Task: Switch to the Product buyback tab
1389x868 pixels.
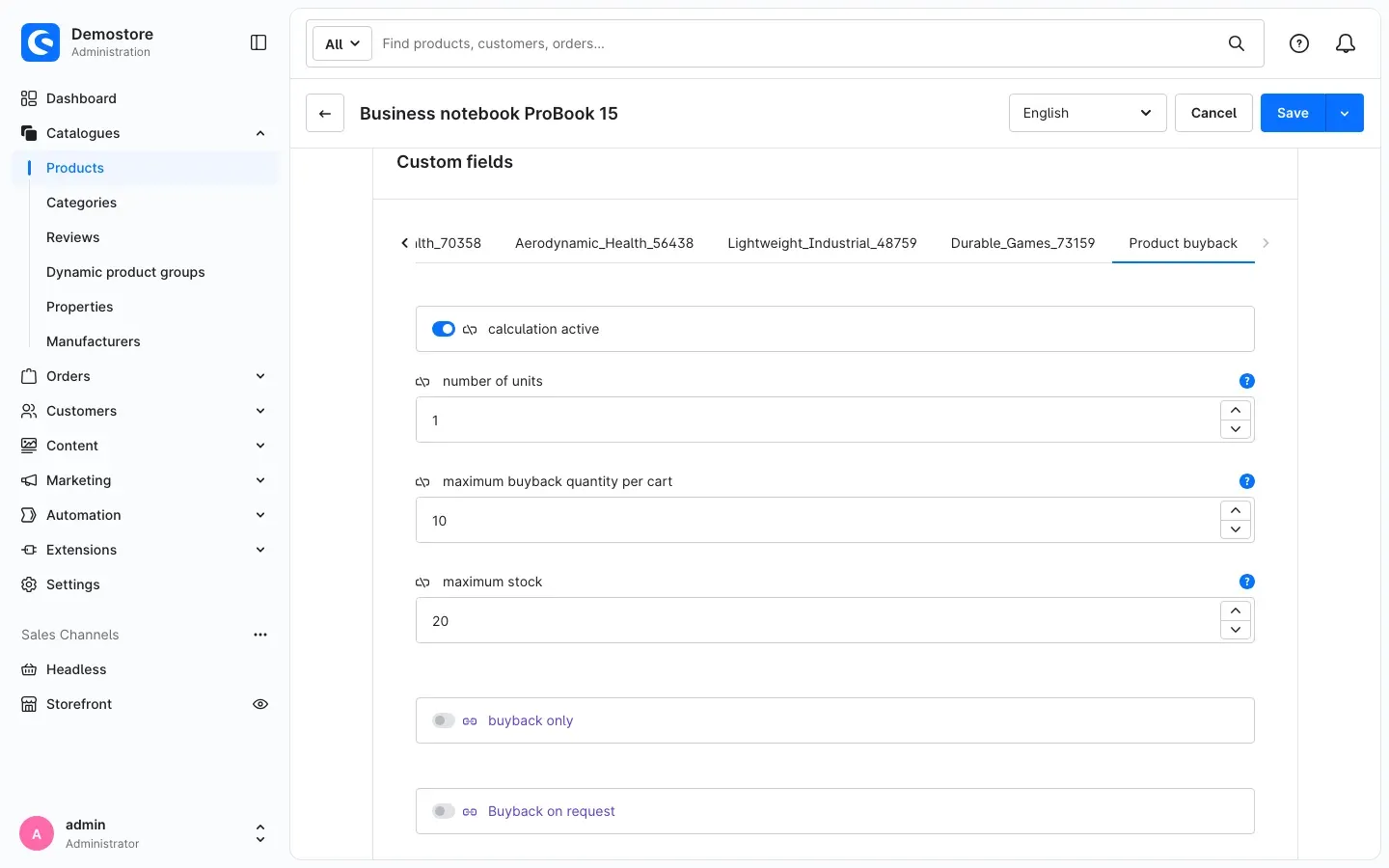Action: (x=1183, y=243)
